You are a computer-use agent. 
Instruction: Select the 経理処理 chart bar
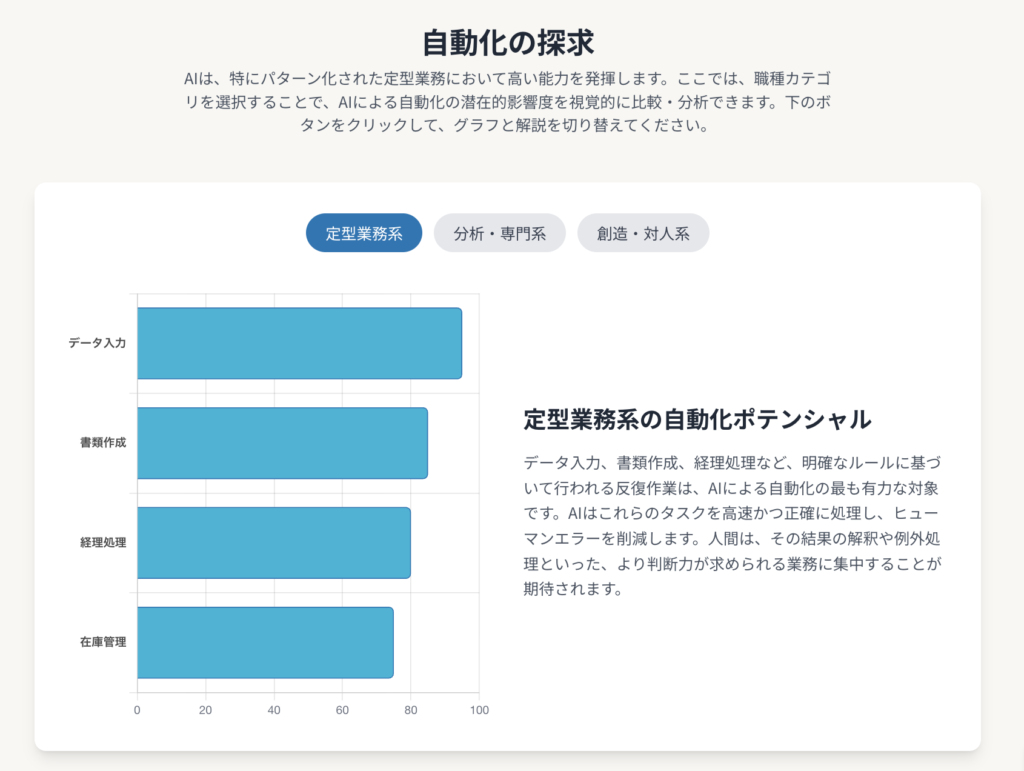pyautogui.click(x=273, y=542)
